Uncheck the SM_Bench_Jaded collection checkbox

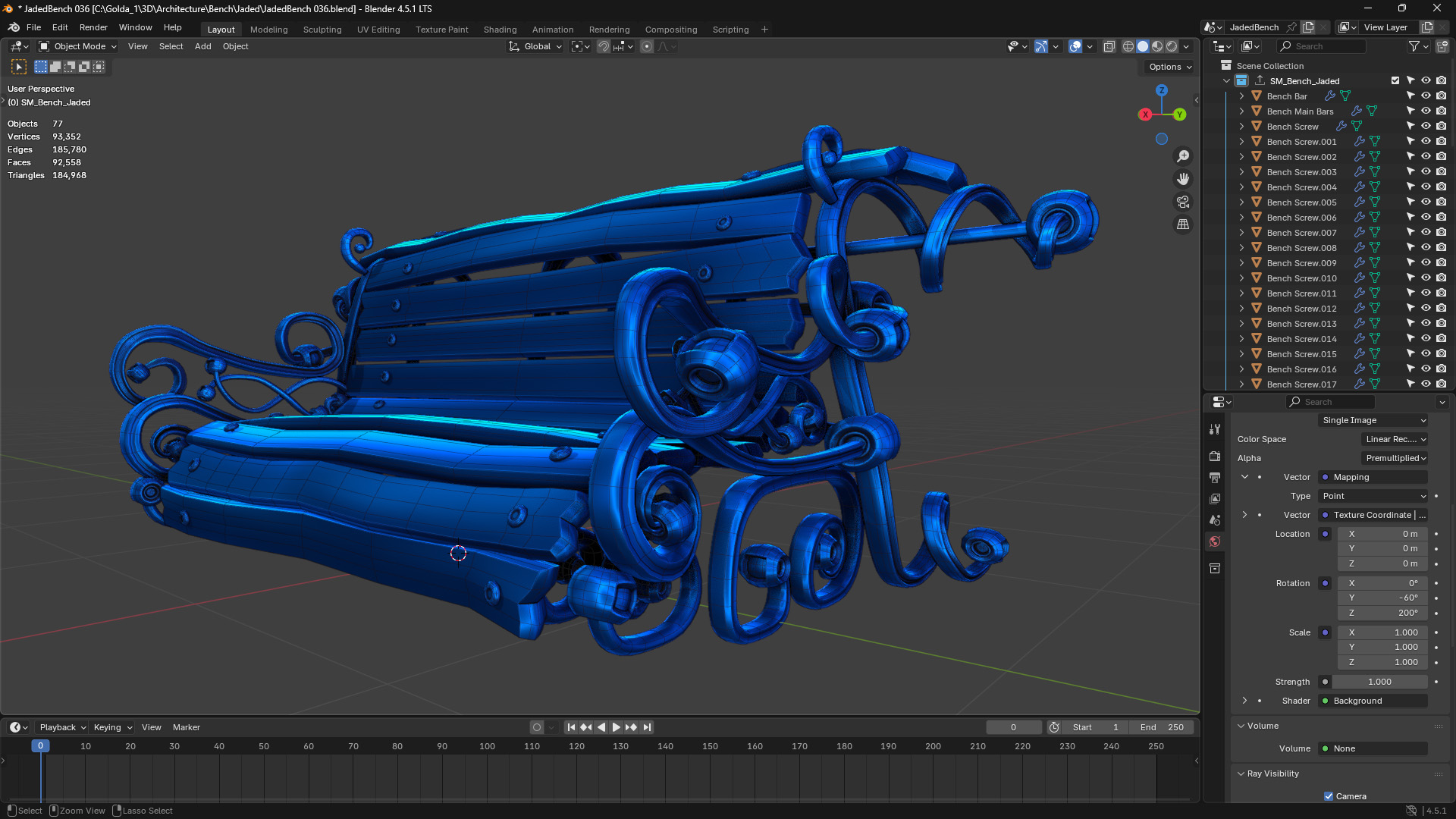click(x=1395, y=80)
